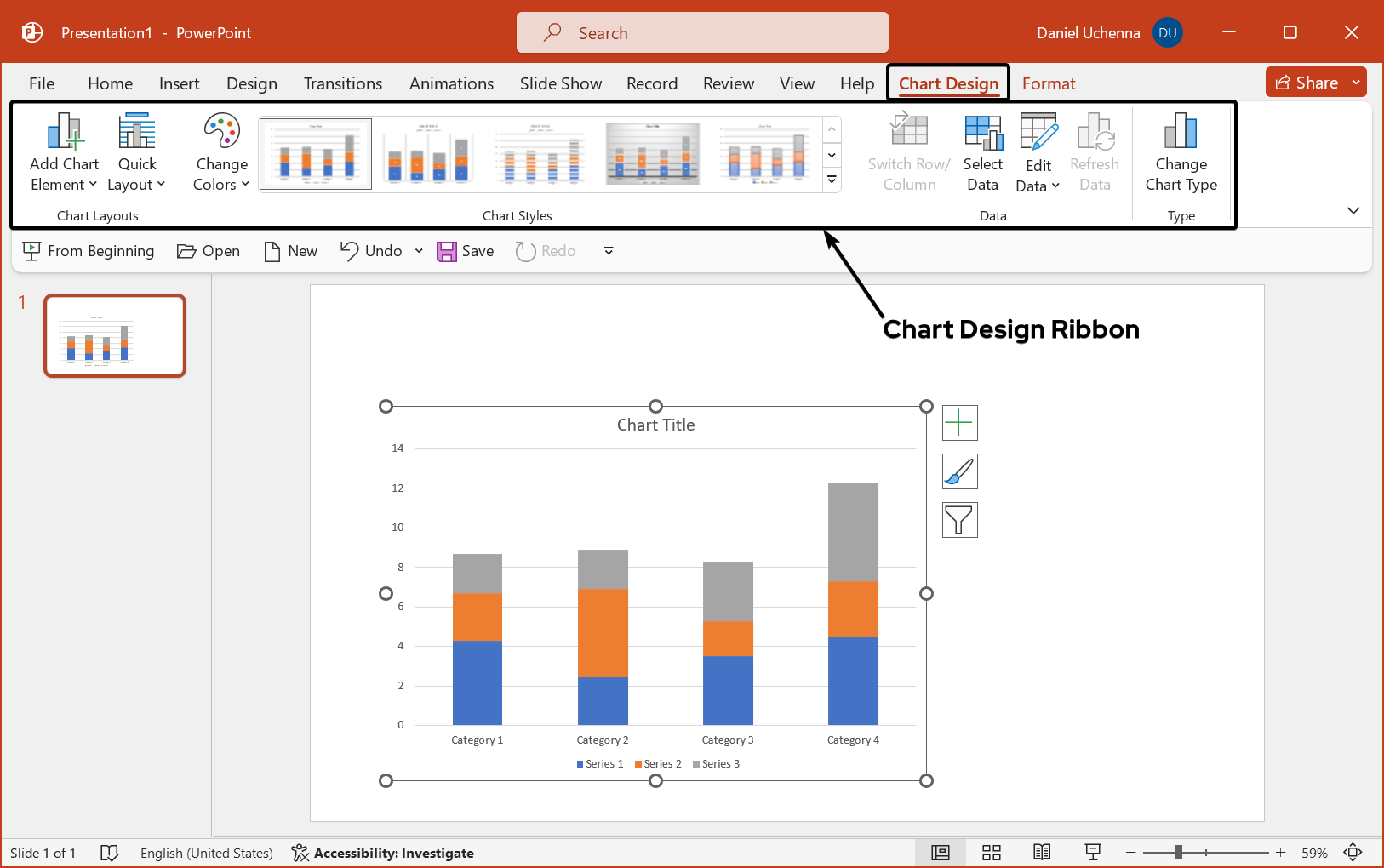Viewport: 1384px width, 868px height.
Task: Open the Chart Filters funnel icon
Action: pos(959,520)
